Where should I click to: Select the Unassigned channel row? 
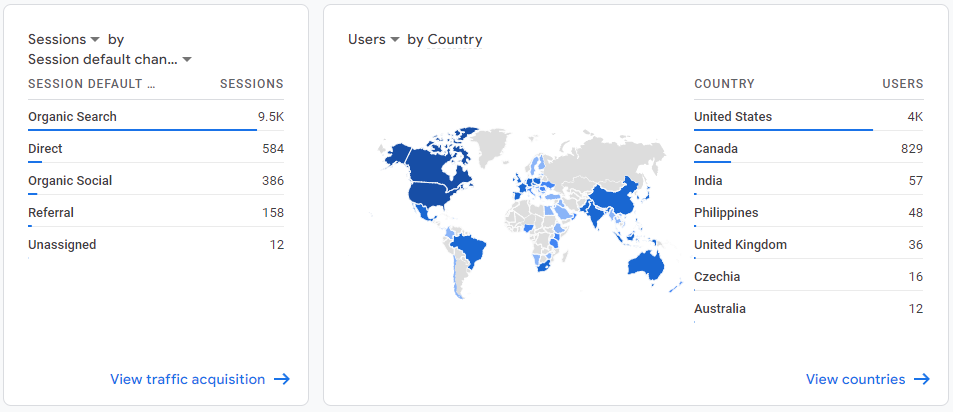156,245
